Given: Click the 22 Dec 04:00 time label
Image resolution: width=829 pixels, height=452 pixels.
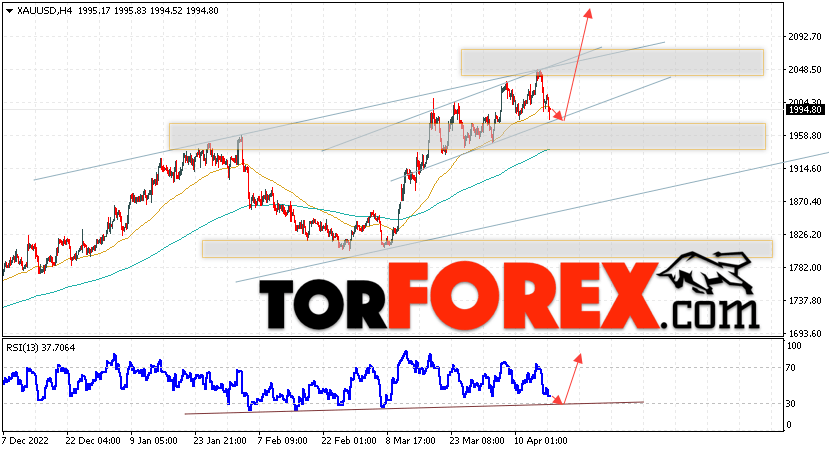Looking at the screenshot, I should pos(93,440).
